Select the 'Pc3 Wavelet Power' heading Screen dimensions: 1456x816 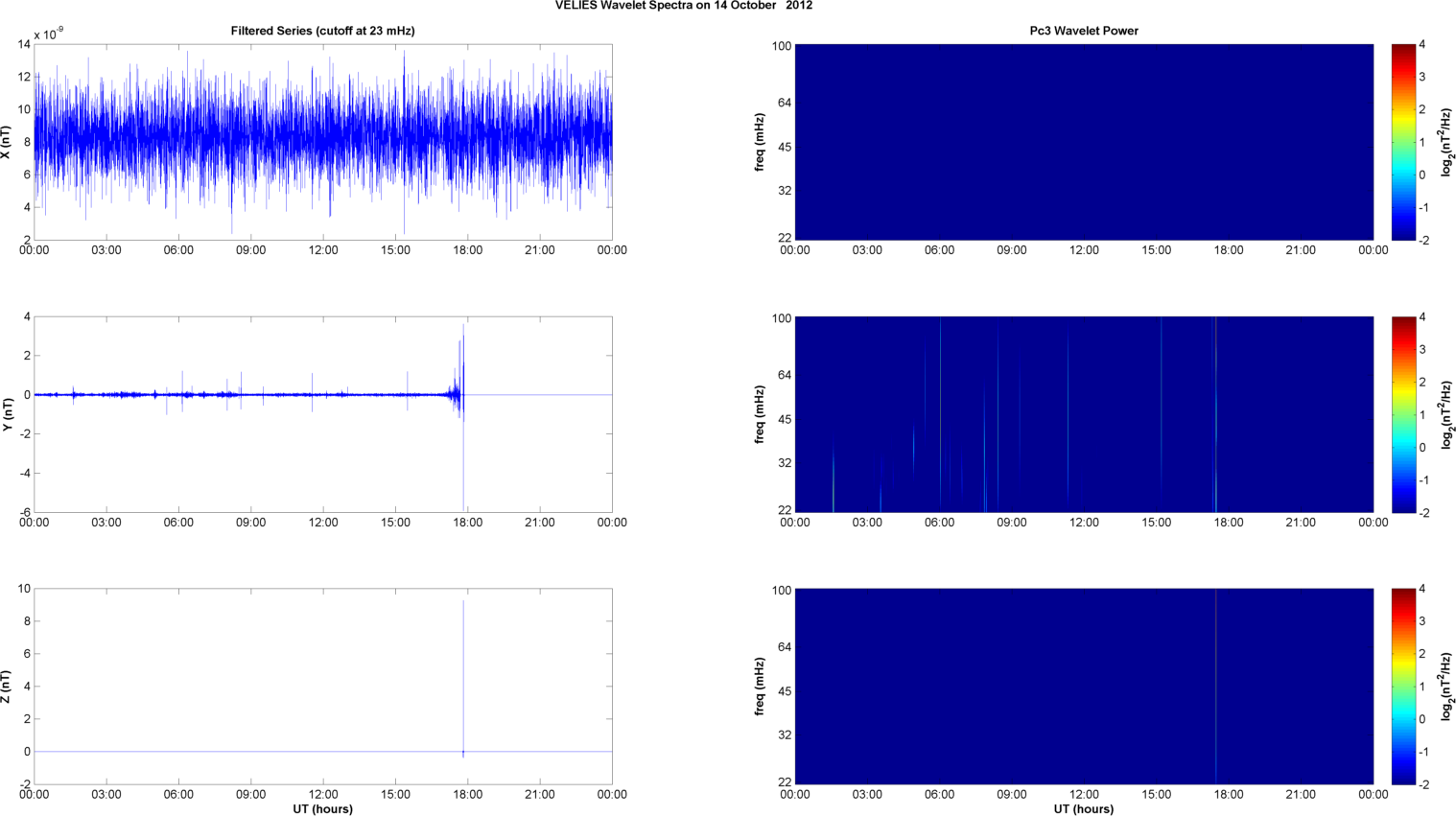(1084, 31)
